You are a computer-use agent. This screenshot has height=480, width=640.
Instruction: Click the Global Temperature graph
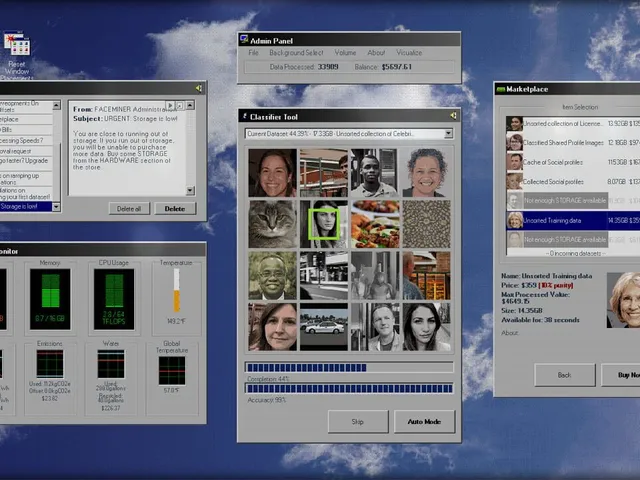click(172, 371)
